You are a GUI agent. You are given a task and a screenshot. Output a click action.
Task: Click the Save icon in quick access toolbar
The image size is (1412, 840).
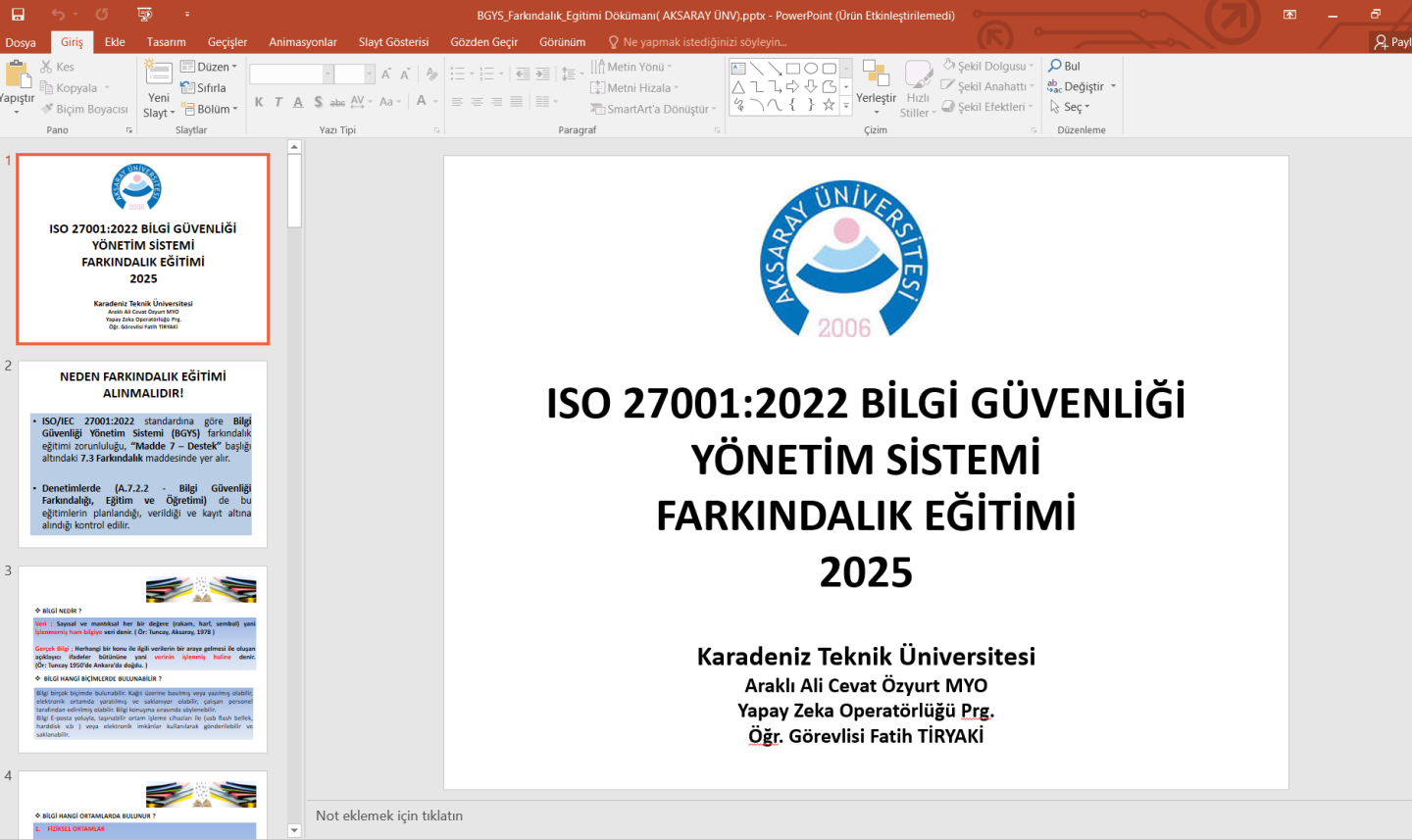point(18,15)
